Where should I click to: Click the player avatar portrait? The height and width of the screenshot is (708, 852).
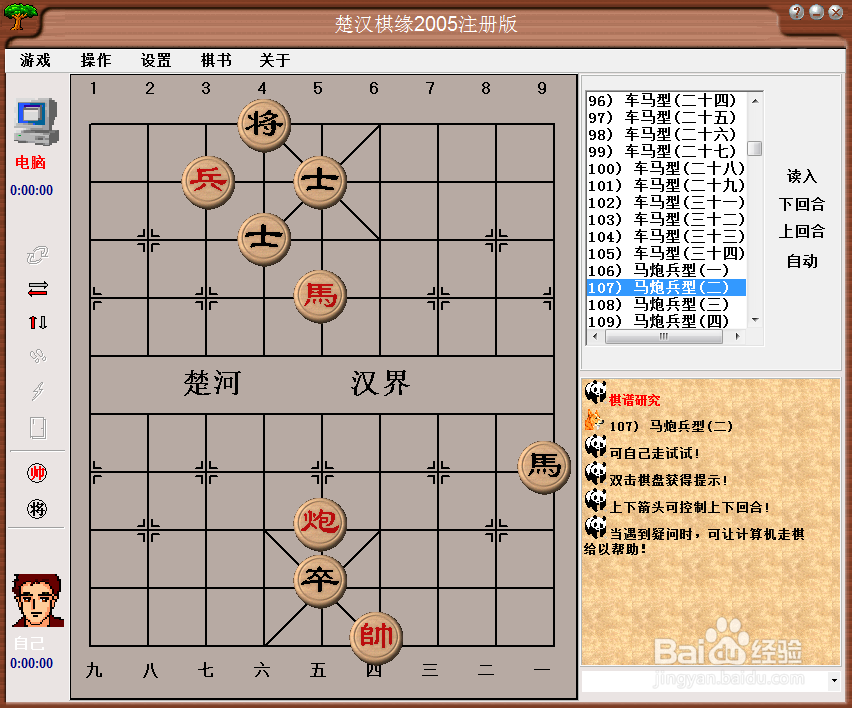tap(37, 600)
